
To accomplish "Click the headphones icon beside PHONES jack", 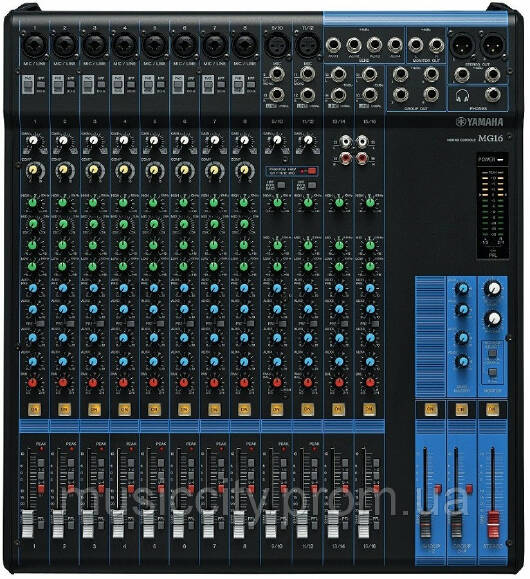I will pyautogui.click(x=462, y=96).
